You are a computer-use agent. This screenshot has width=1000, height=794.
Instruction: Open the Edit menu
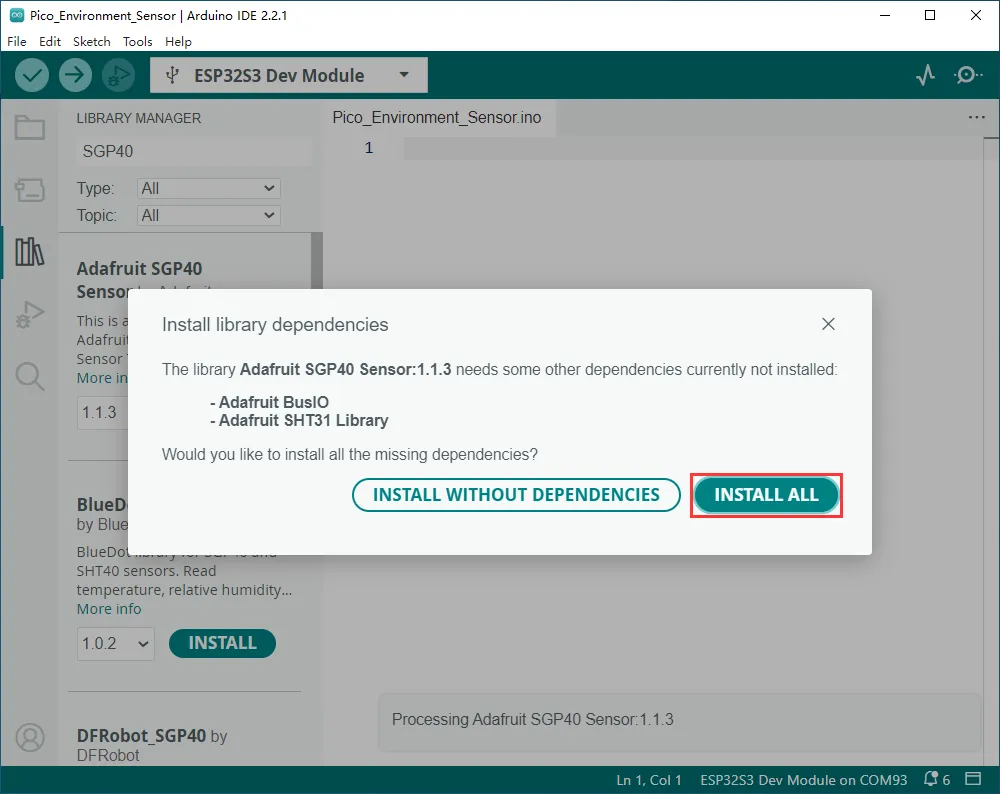50,41
